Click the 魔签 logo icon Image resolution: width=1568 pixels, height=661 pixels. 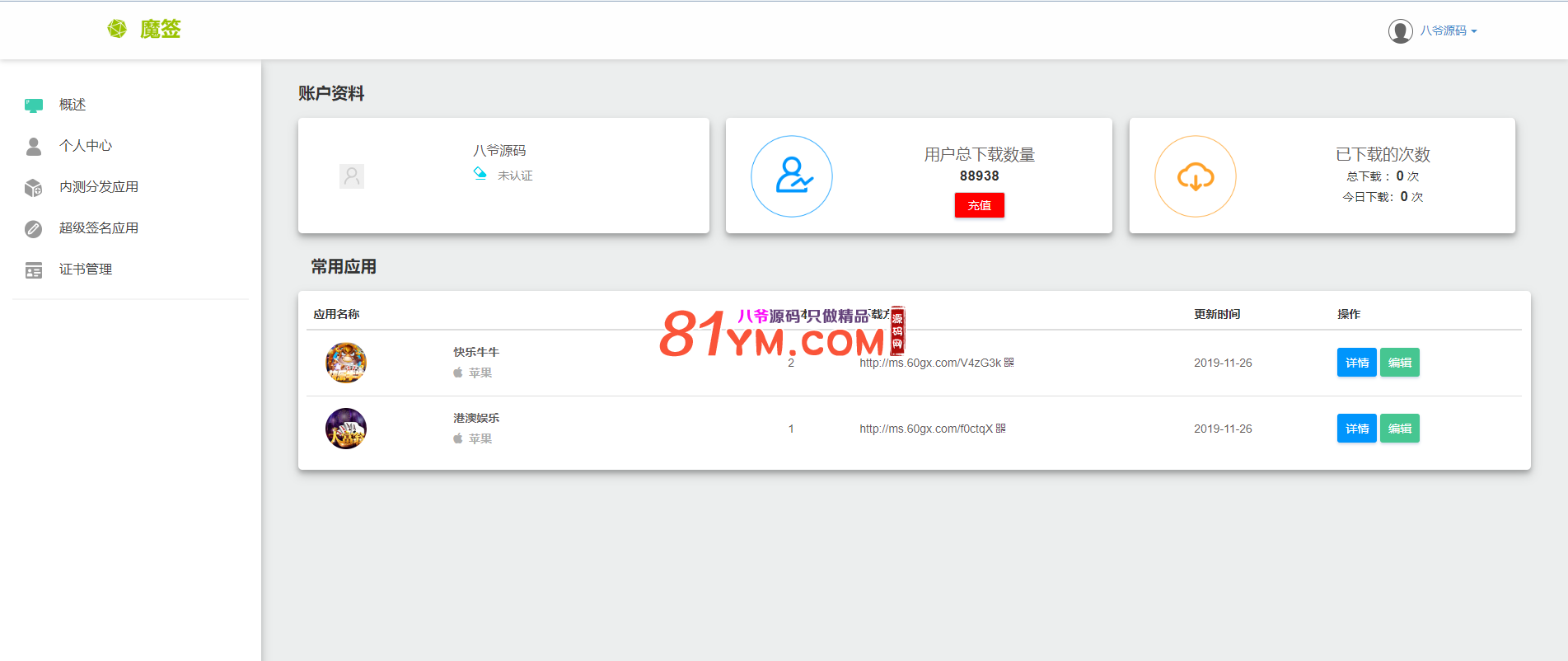click(117, 29)
